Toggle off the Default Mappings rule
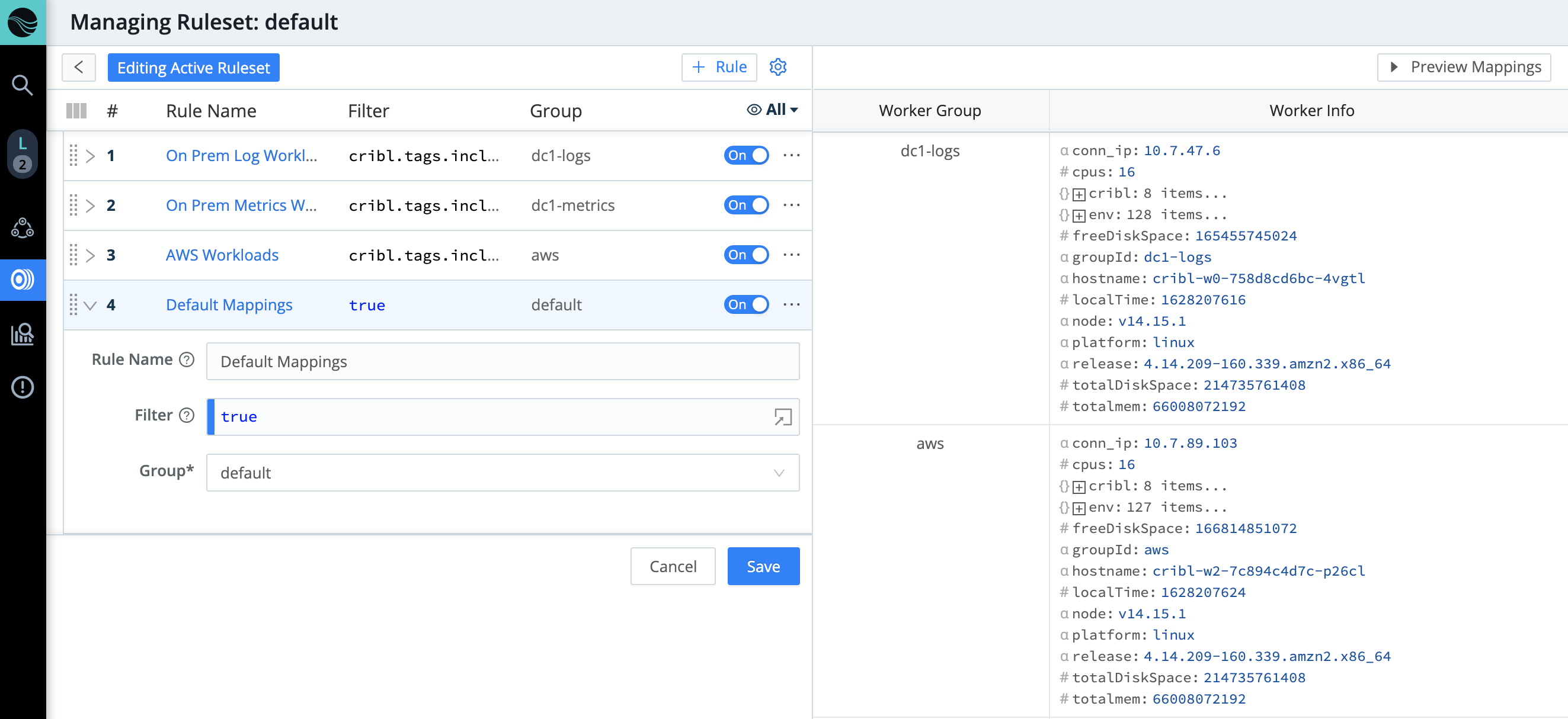 746,305
